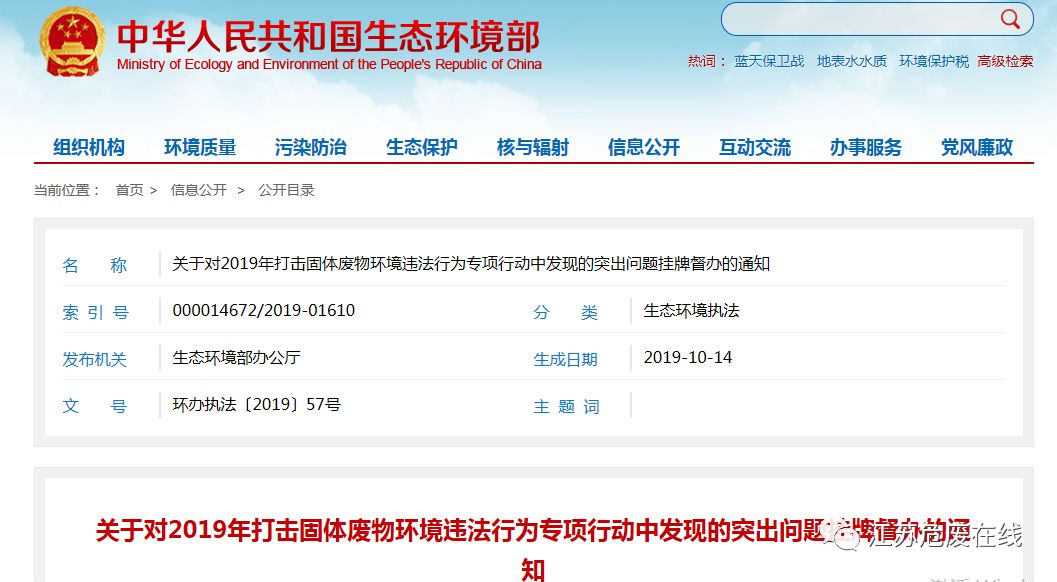Open the 办事服务 navigation menu
Viewport: 1057px width, 582px height.
click(866, 147)
